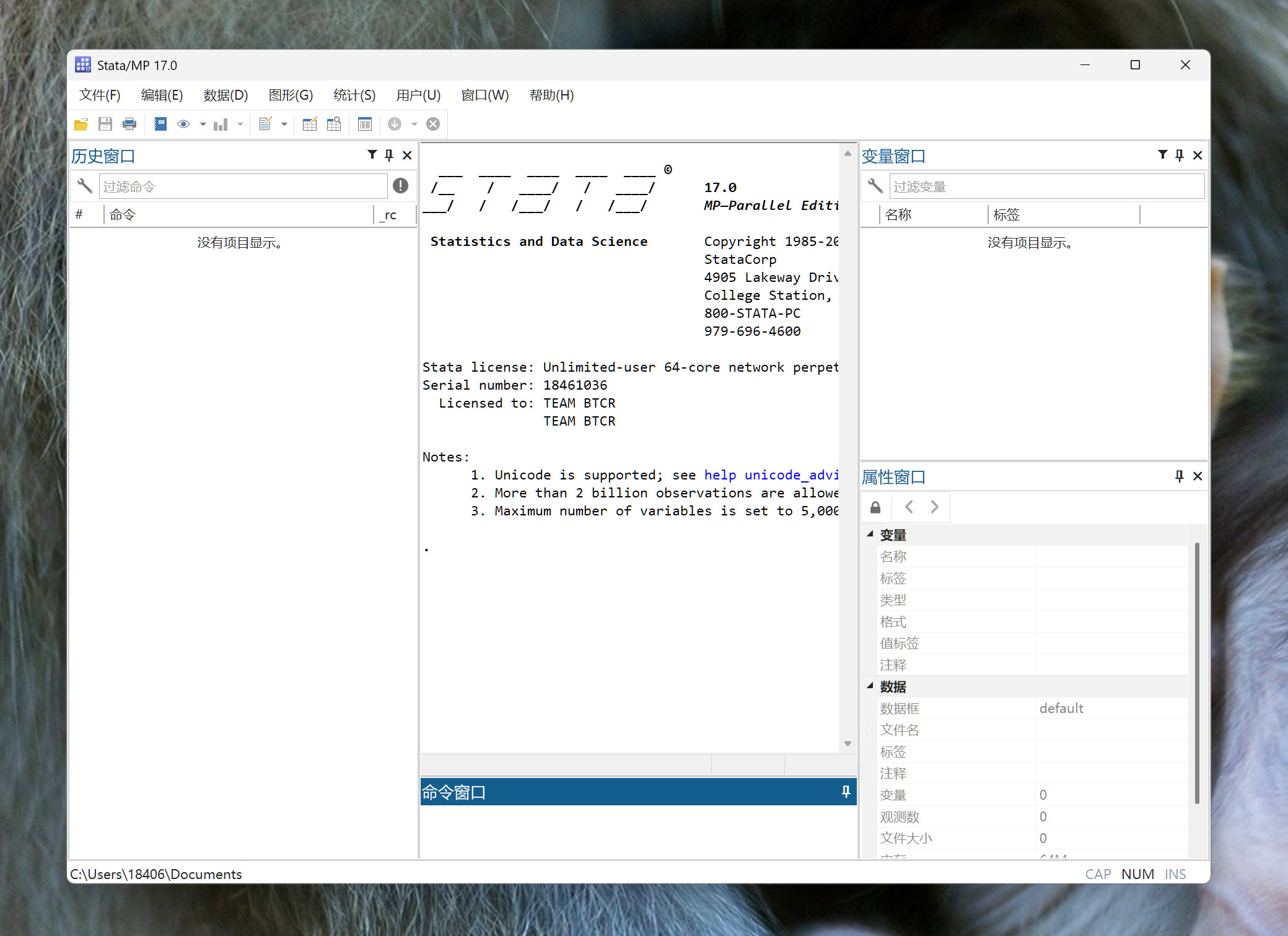The width and height of the screenshot is (1288, 936).
Task: Open the 帮助(H) menu
Action: click(551, 95)
